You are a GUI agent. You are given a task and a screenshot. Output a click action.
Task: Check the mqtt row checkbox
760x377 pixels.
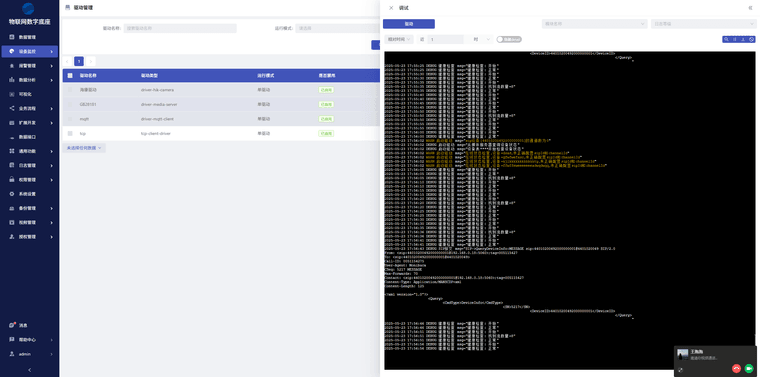point(70,119)
